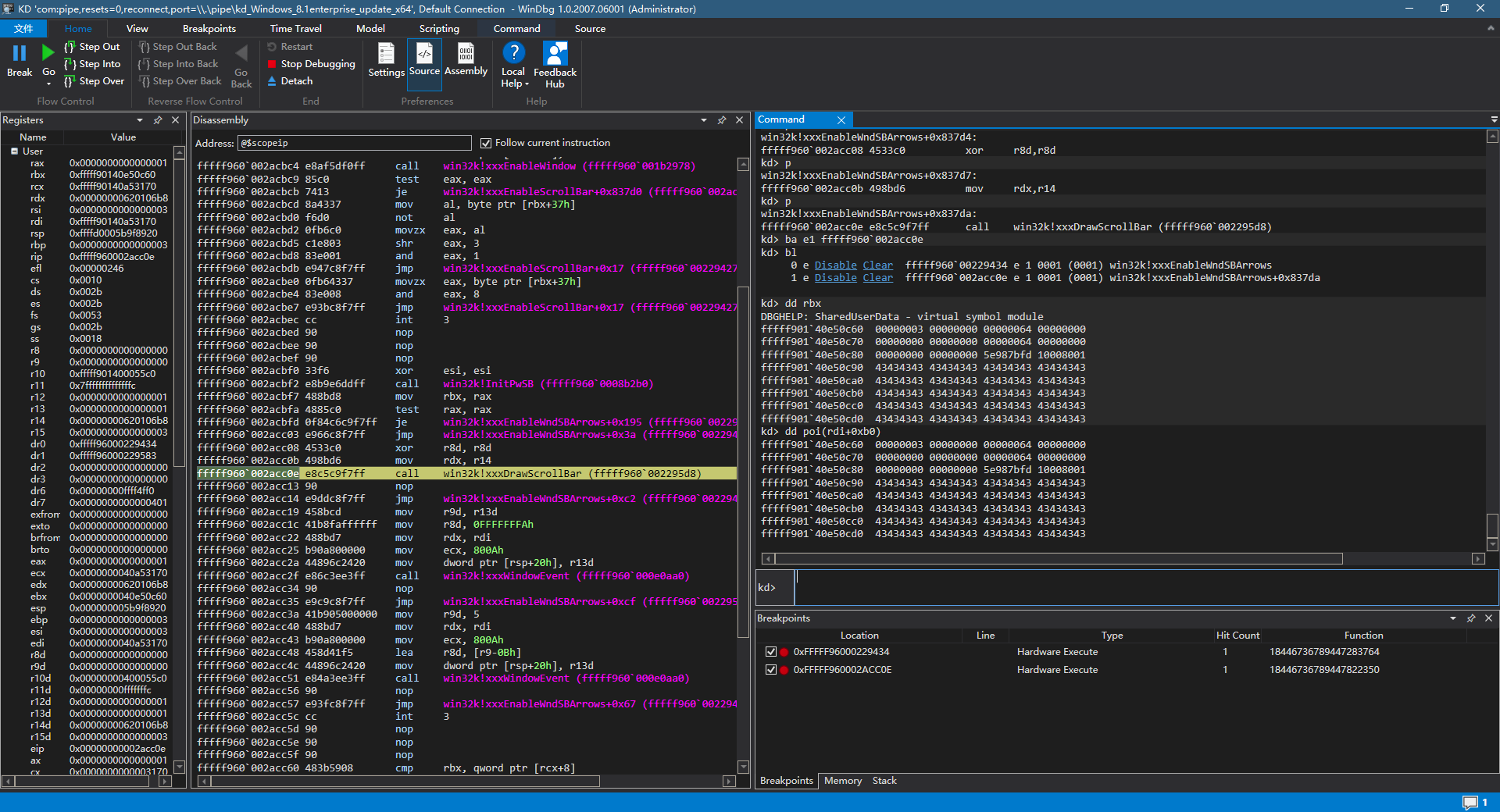Switch to the Model ribbon tab
Screen dimensions: 1500x812
(370, 28)
